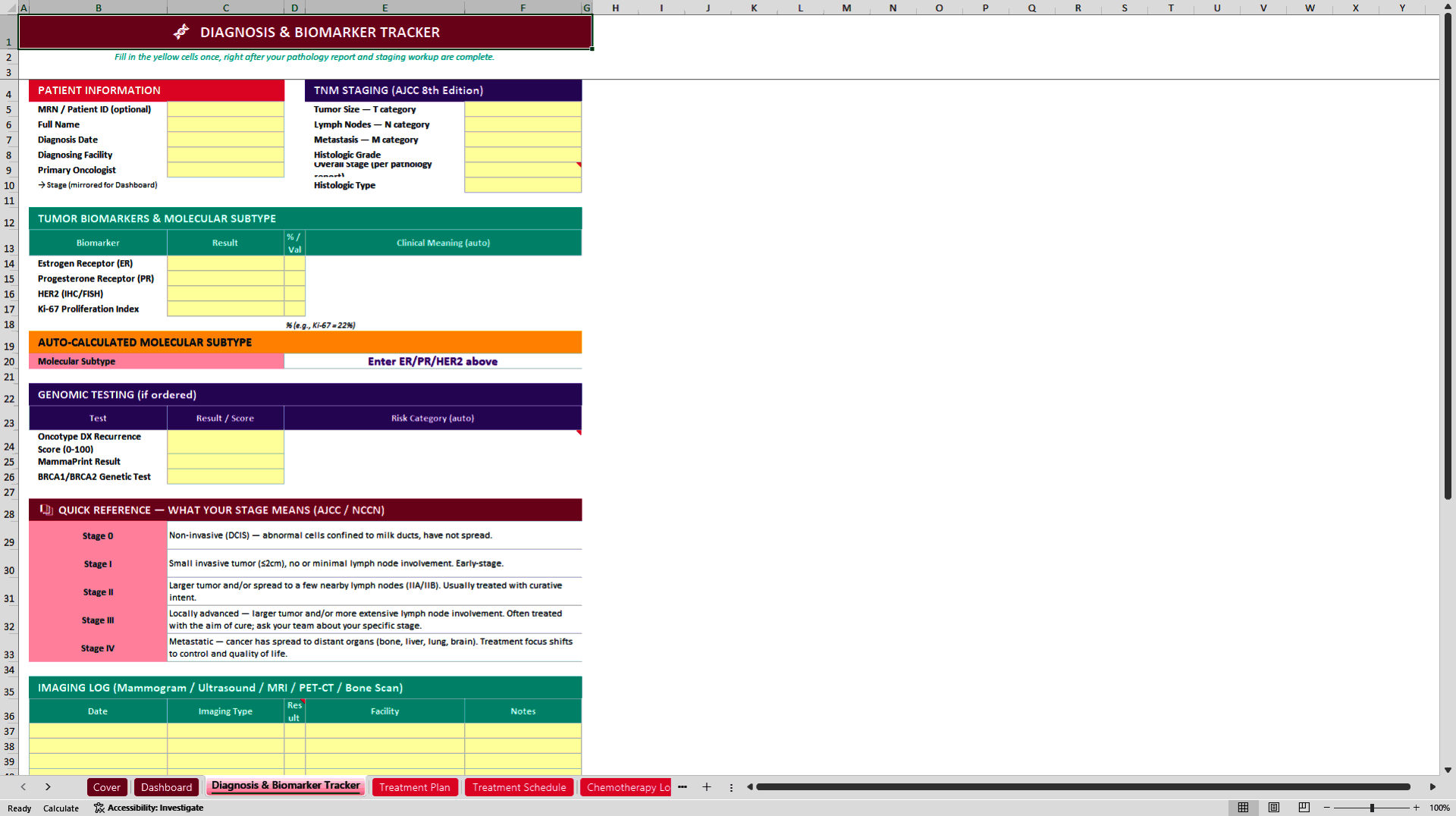Go to previous sheet tab arrow
The image size is (1456, 816).
(24, 787)
